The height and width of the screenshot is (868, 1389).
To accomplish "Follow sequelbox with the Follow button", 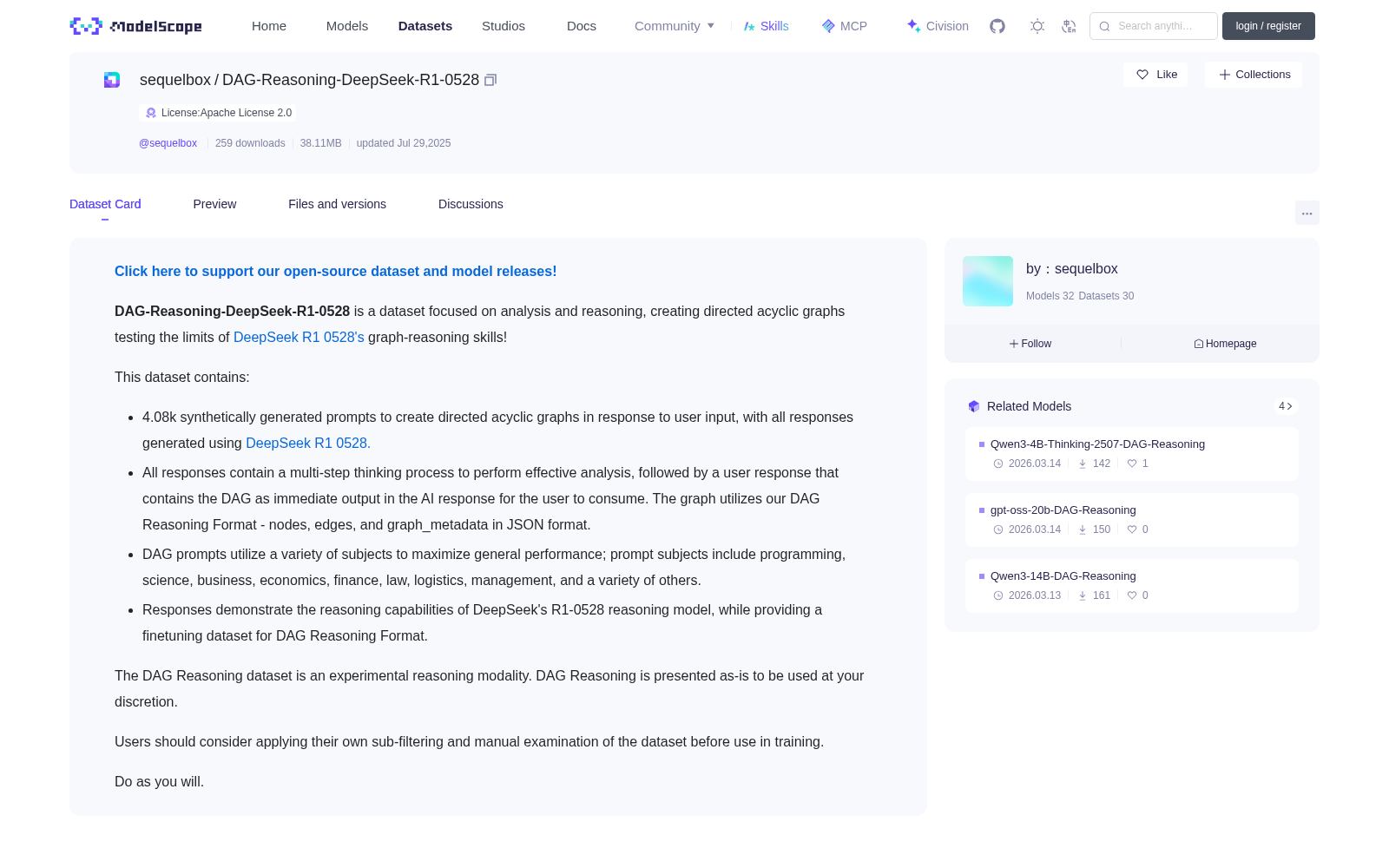I will 1030,344.
